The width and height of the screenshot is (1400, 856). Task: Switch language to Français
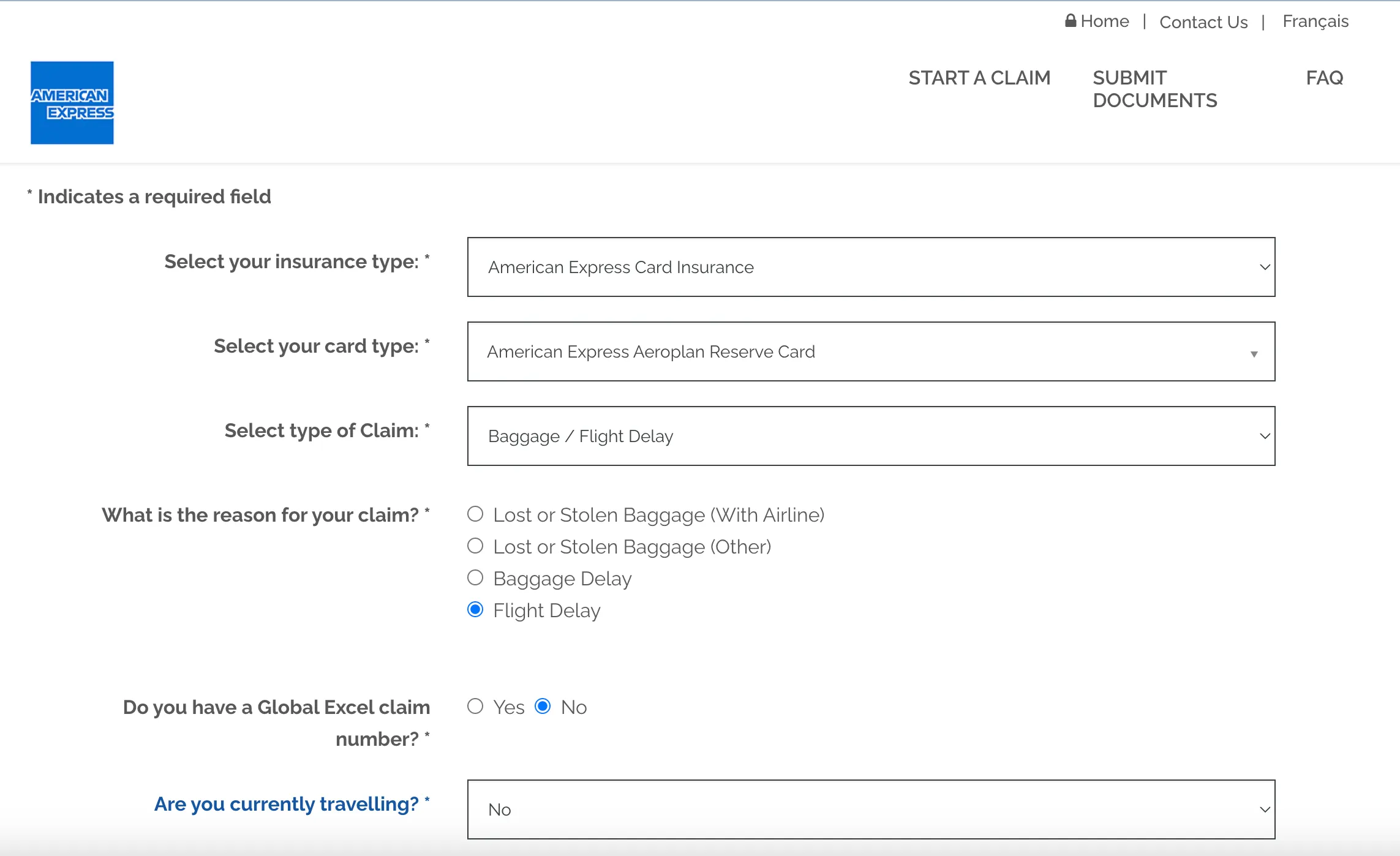[1315, 21]
